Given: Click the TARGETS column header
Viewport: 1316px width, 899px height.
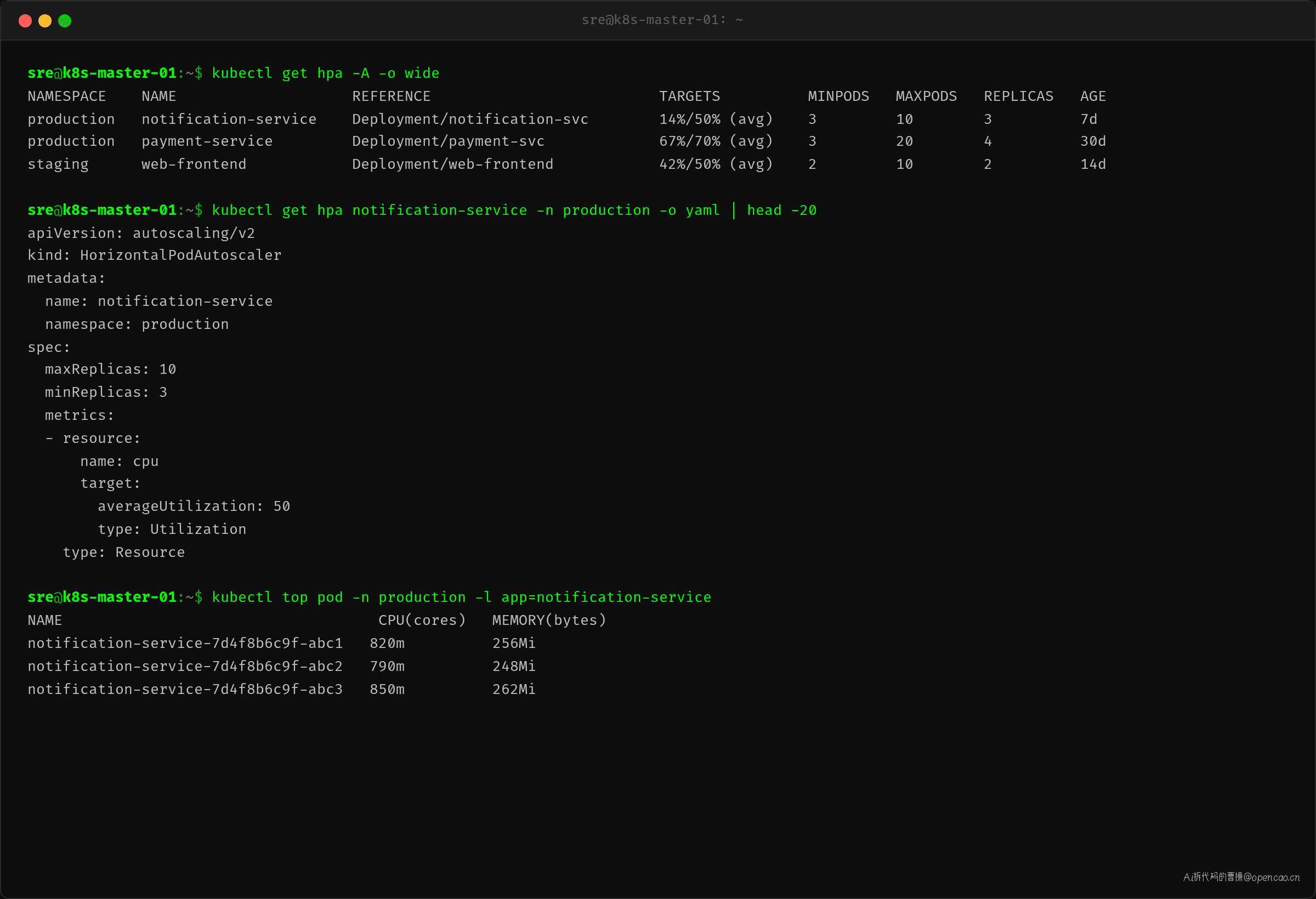Looking at the screenshot, I should (x=689, y=96).
